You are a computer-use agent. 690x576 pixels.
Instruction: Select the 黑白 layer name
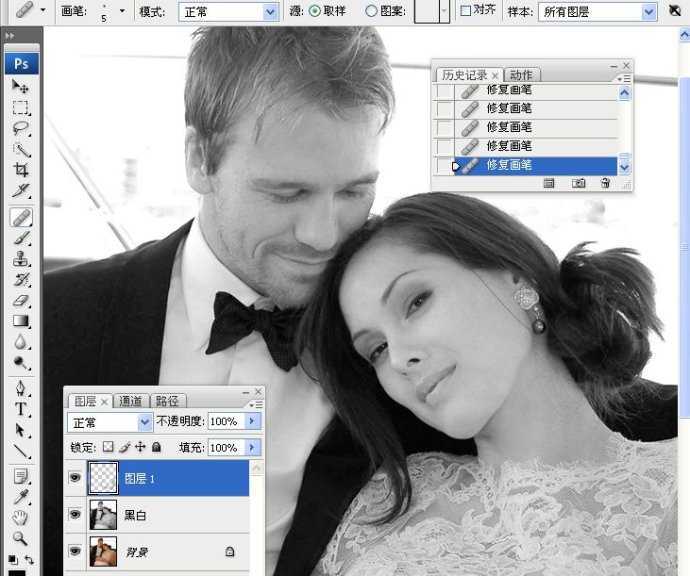[136, 515]
